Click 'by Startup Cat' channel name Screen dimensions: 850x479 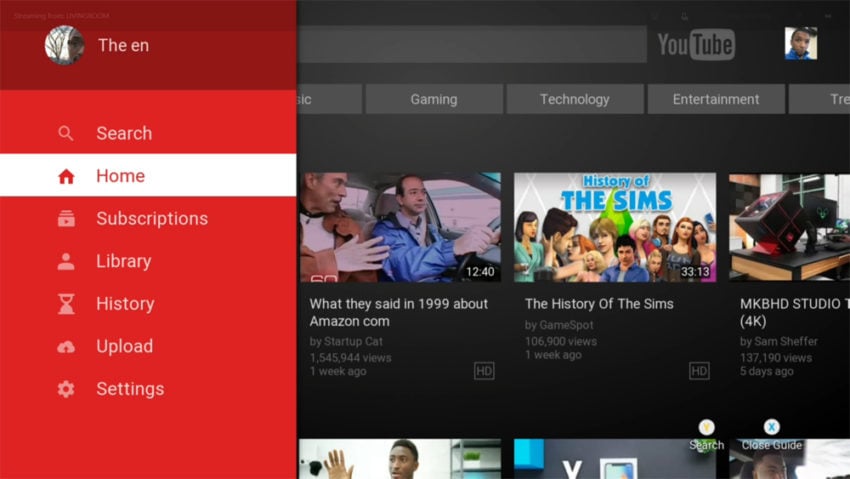pyautogui.click(x=346, y=341)
